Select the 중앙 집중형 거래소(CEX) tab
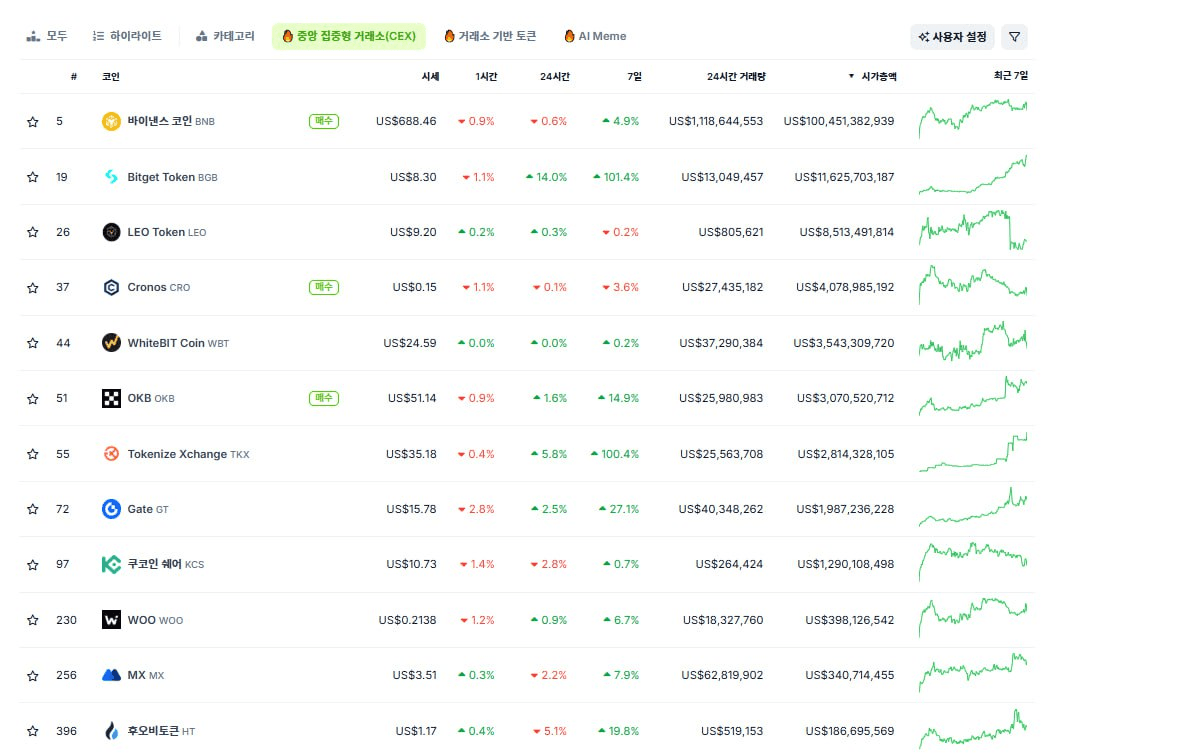This screenshot has height=756, width=1182. point(348,36)
